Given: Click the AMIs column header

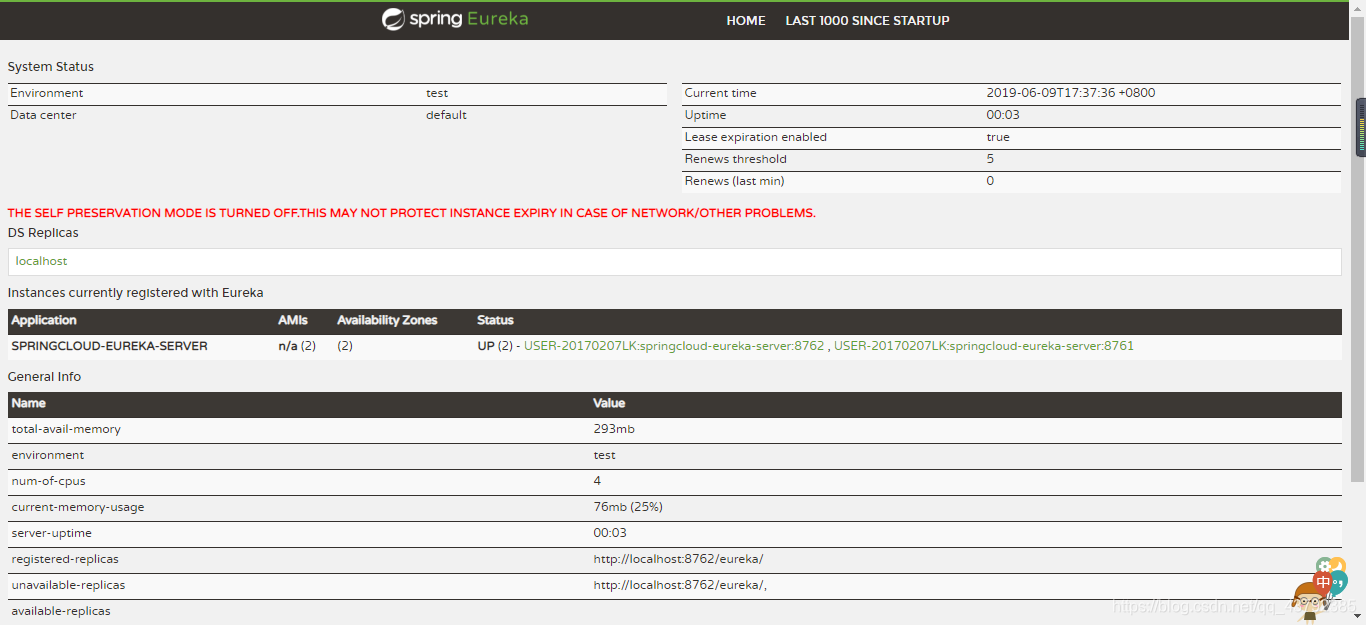Looking at the screenshot, I should click(x=293, y=320).
